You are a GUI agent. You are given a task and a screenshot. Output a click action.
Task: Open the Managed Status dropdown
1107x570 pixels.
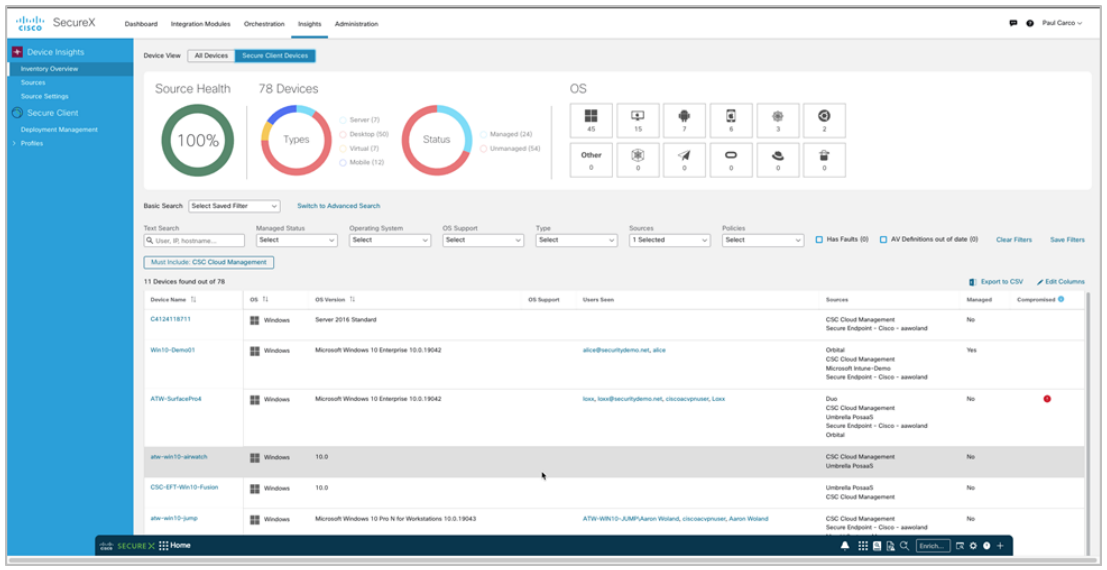pos(297,240)
